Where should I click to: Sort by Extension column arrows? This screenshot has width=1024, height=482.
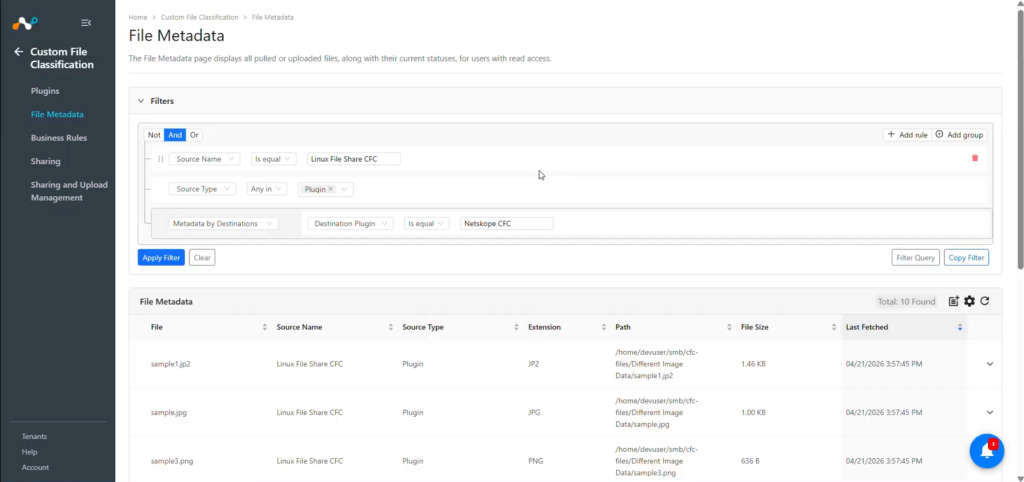click(603, 327)
